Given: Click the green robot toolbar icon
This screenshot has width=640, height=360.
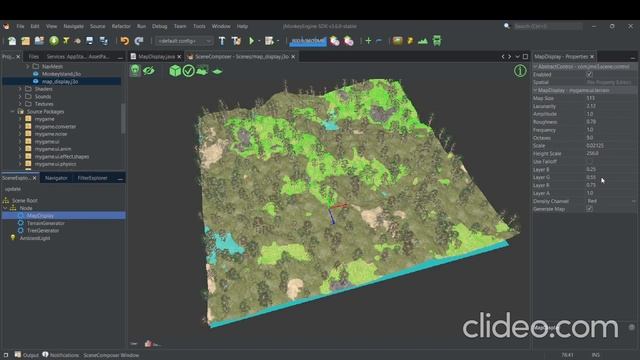Looking at the screenshot, I should (437, 41).
